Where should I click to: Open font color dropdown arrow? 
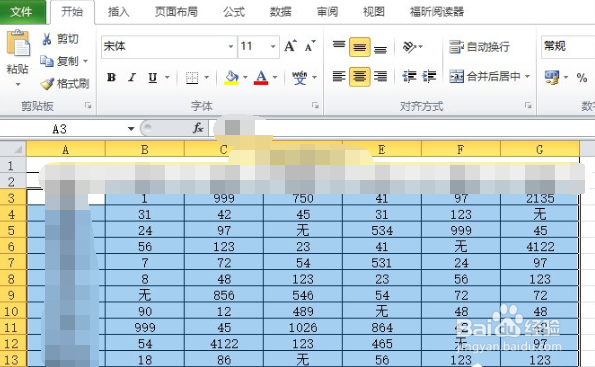click(x=275, y=77)
